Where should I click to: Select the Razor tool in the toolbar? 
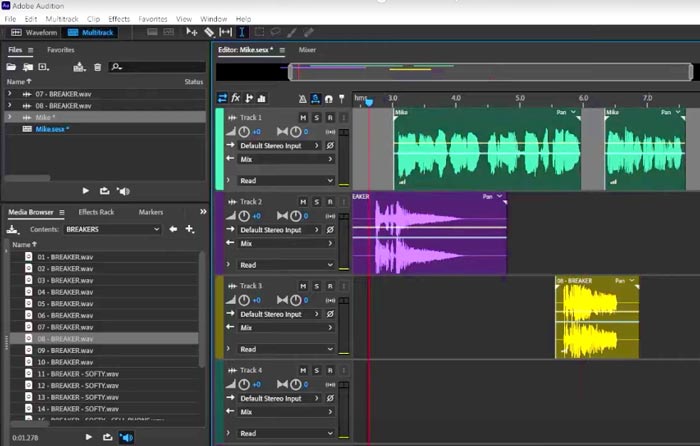[x=210, y=32]
